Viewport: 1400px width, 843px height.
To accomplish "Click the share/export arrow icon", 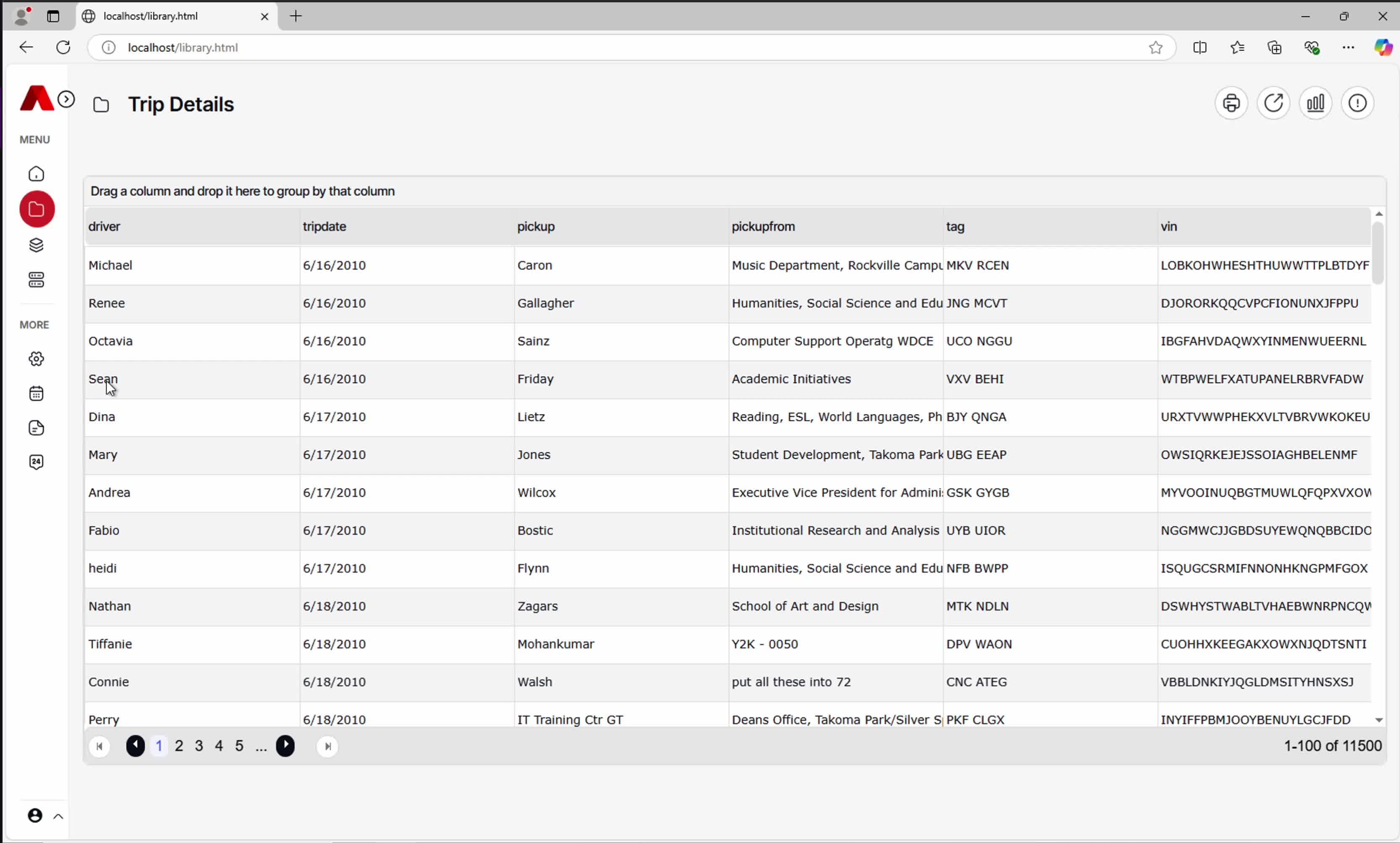I will click(x=1273, y=103).
